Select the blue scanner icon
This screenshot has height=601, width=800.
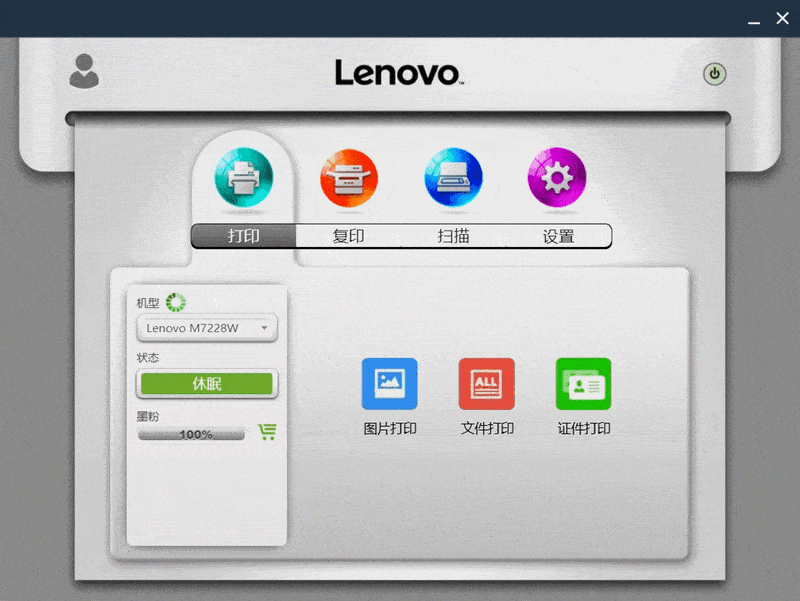pyautogui.click(x=454, y=178)
